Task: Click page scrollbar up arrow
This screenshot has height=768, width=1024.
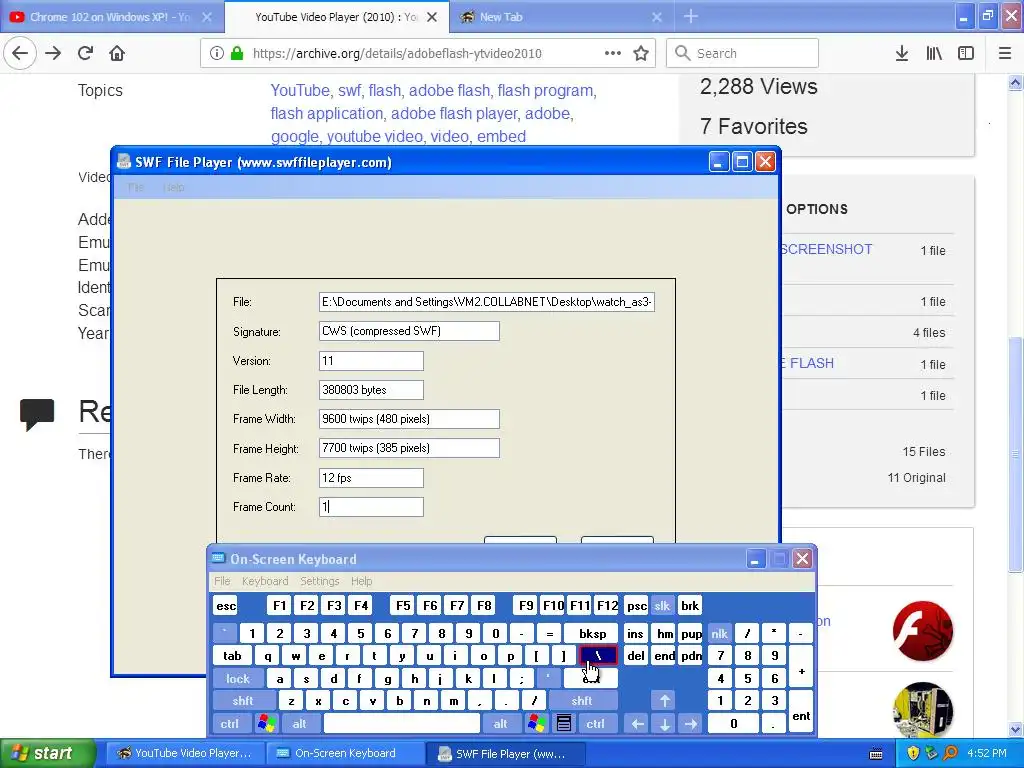Action: click(1015, 82)
